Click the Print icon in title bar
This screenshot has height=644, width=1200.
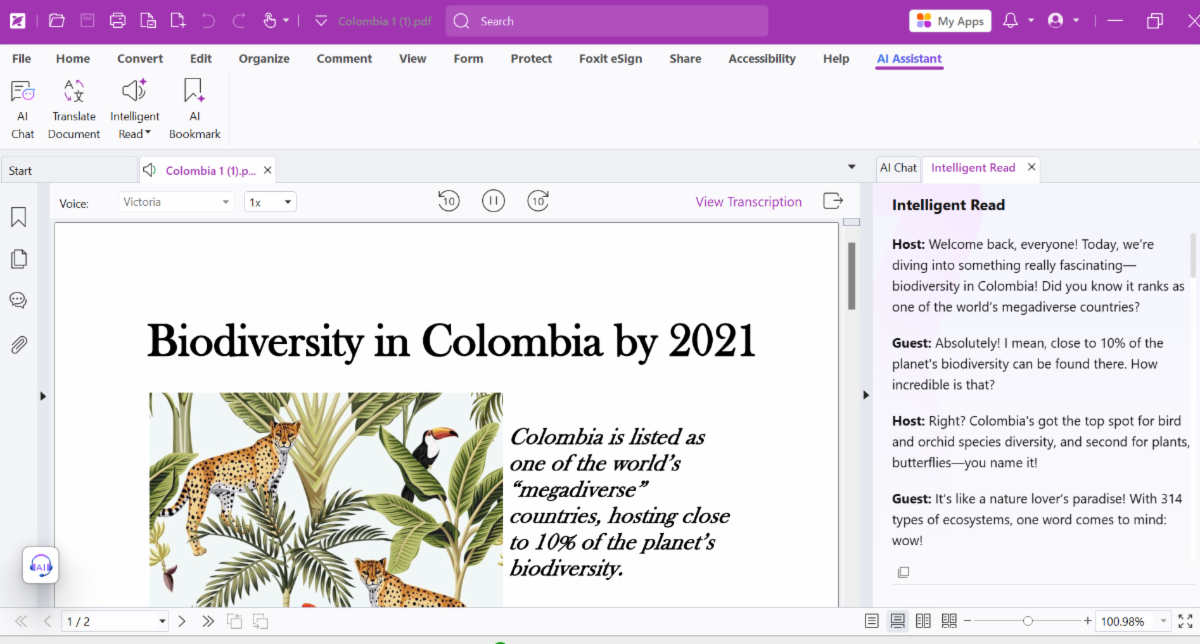click(x=117, y=20)
